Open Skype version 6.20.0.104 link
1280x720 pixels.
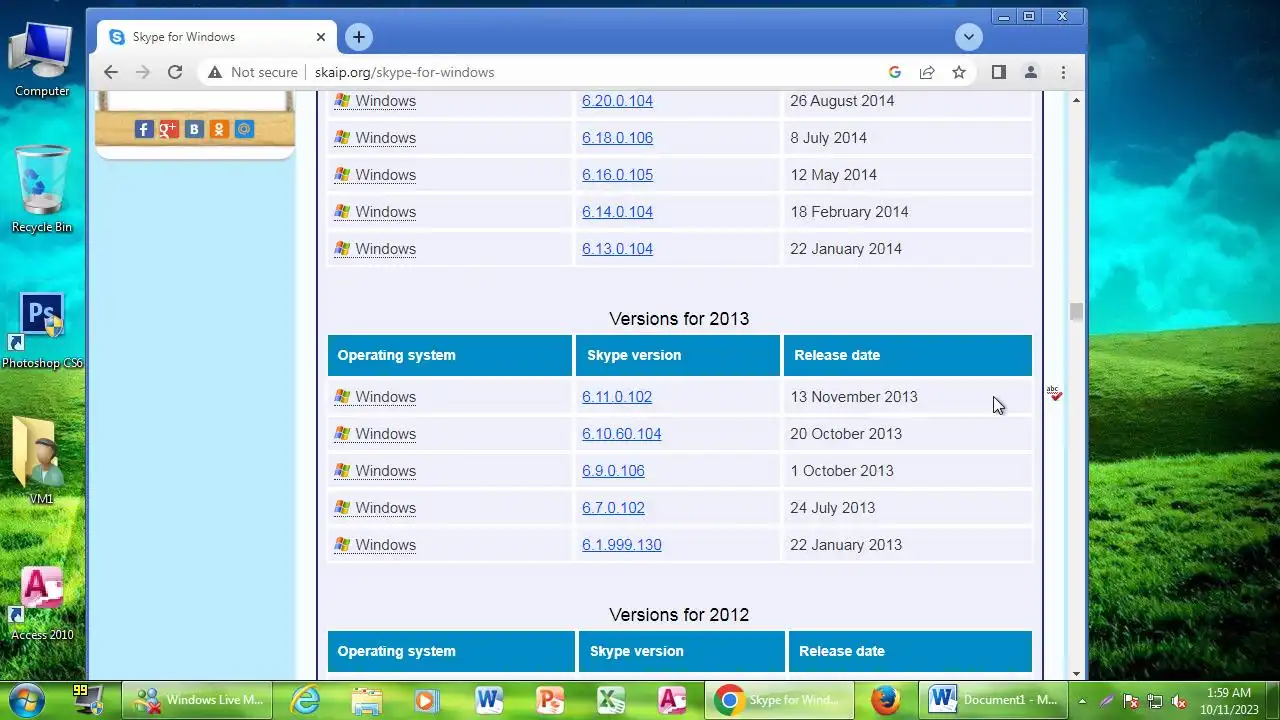point(617,101)
